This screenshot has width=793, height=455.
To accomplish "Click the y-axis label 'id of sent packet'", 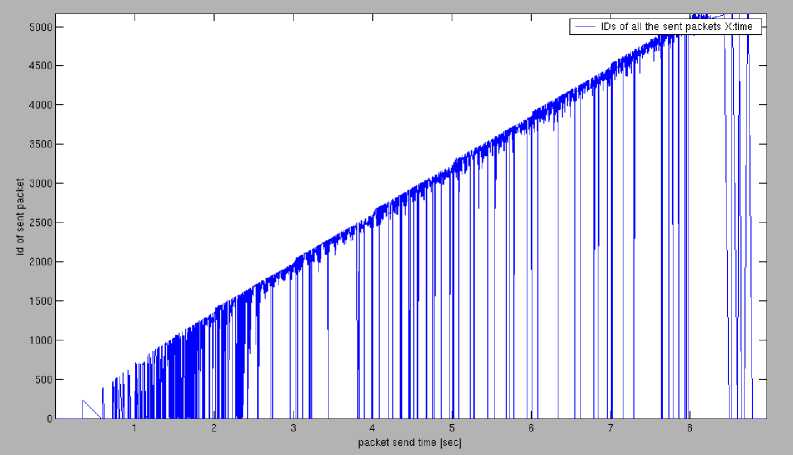I will pos(20,216).
